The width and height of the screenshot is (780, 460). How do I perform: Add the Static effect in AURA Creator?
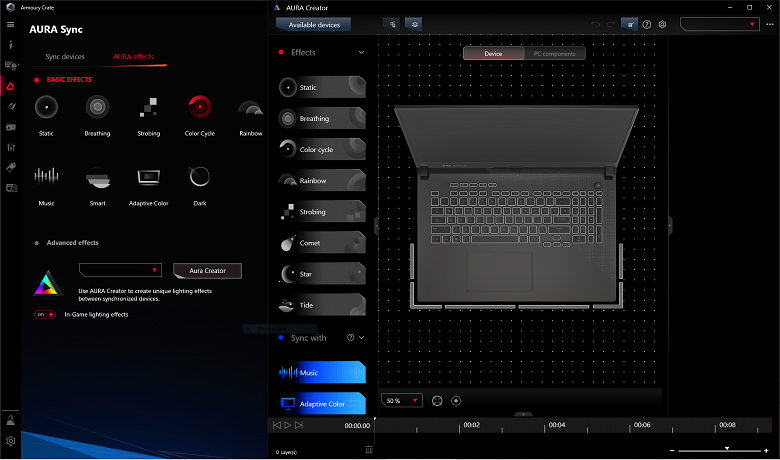[x=322, y=88]
